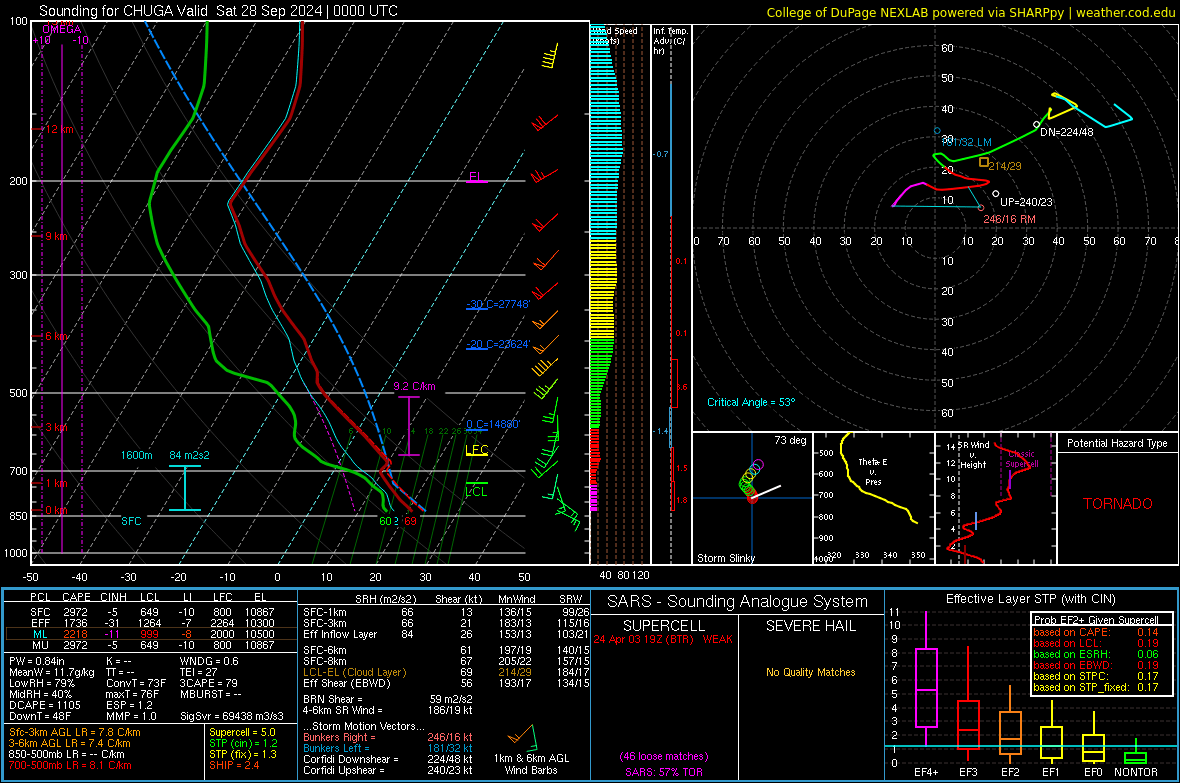Viewport: 1180px width, 783px height.
Task: Select the sounding title for CHUGA
Action: click(218, 11)
